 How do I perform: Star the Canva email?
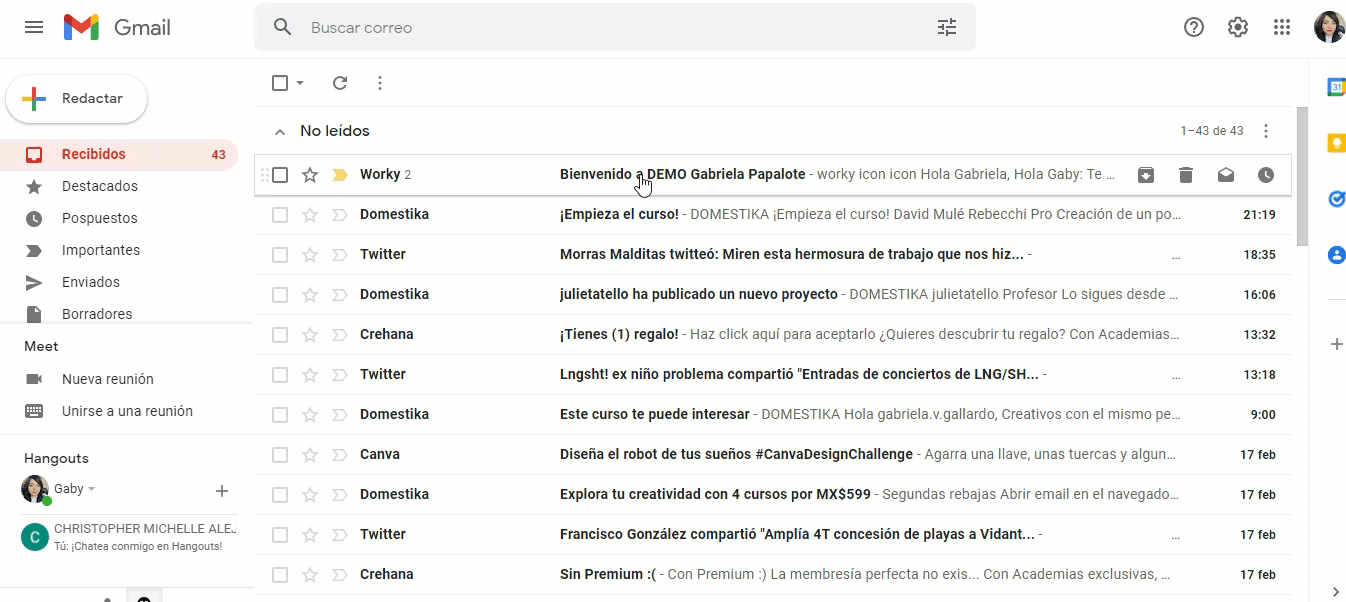[x=310, y=454]
